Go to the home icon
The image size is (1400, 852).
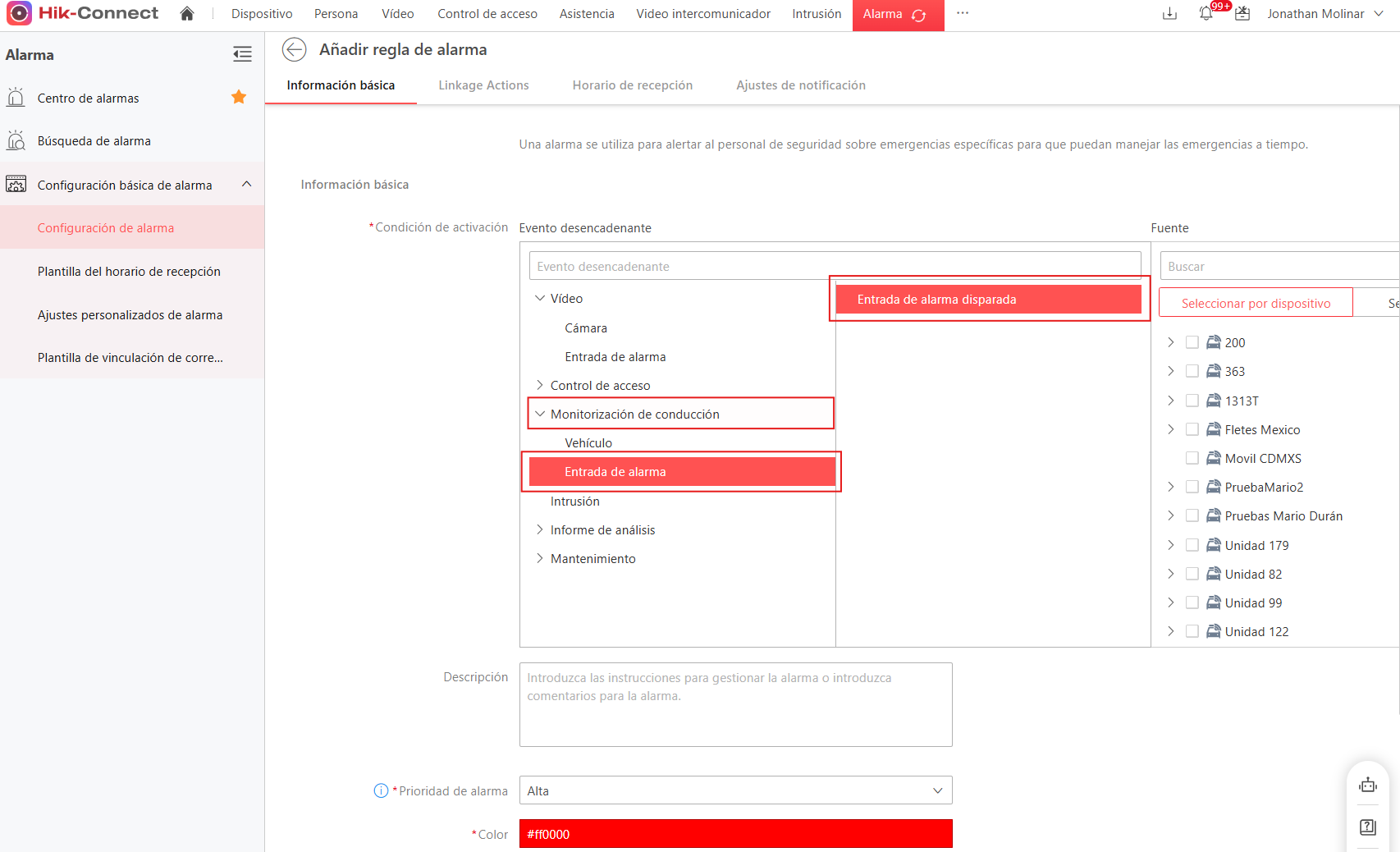click(x=187, y=14)
